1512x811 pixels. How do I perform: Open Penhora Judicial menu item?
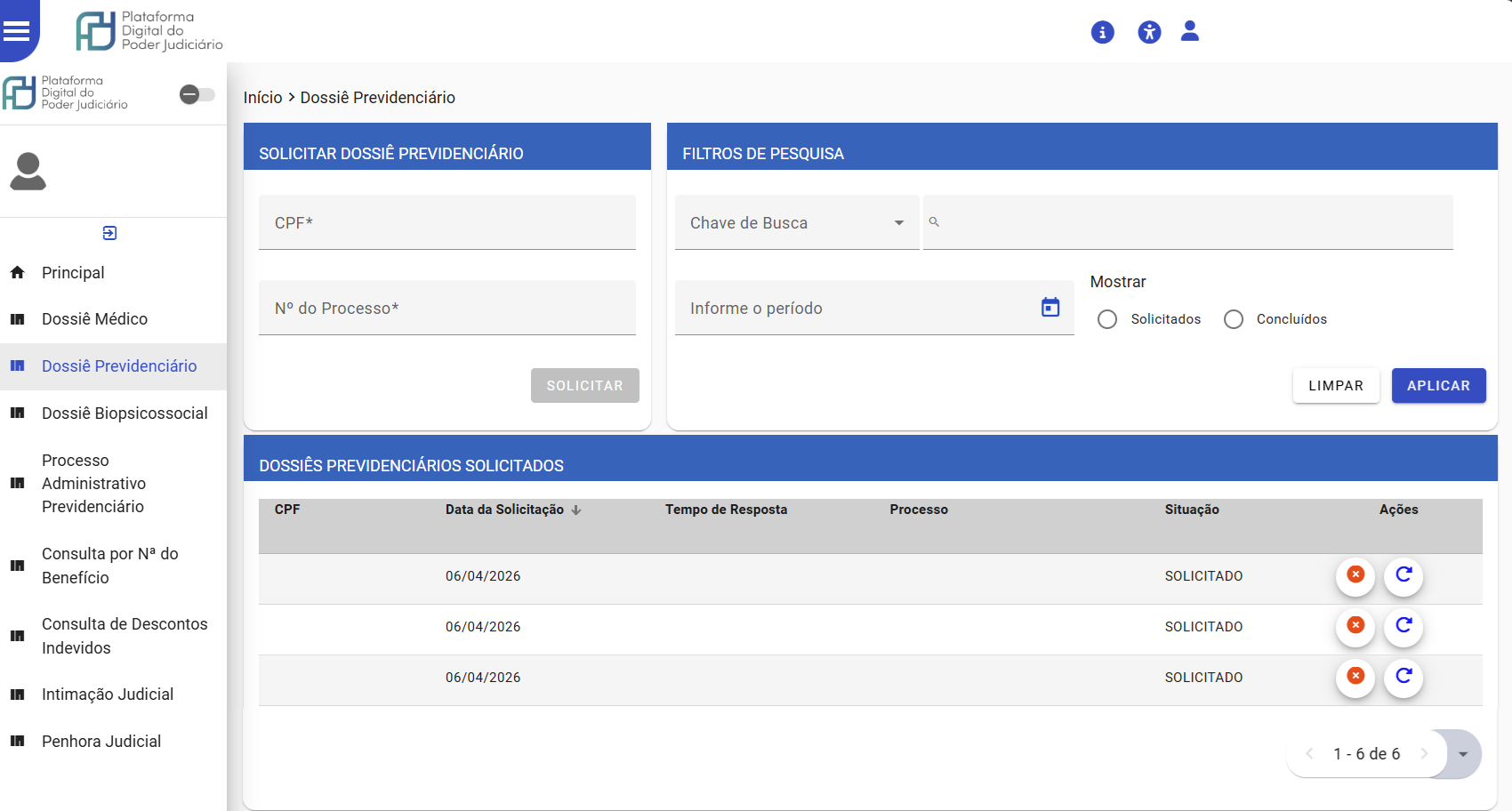coord(113,742)
